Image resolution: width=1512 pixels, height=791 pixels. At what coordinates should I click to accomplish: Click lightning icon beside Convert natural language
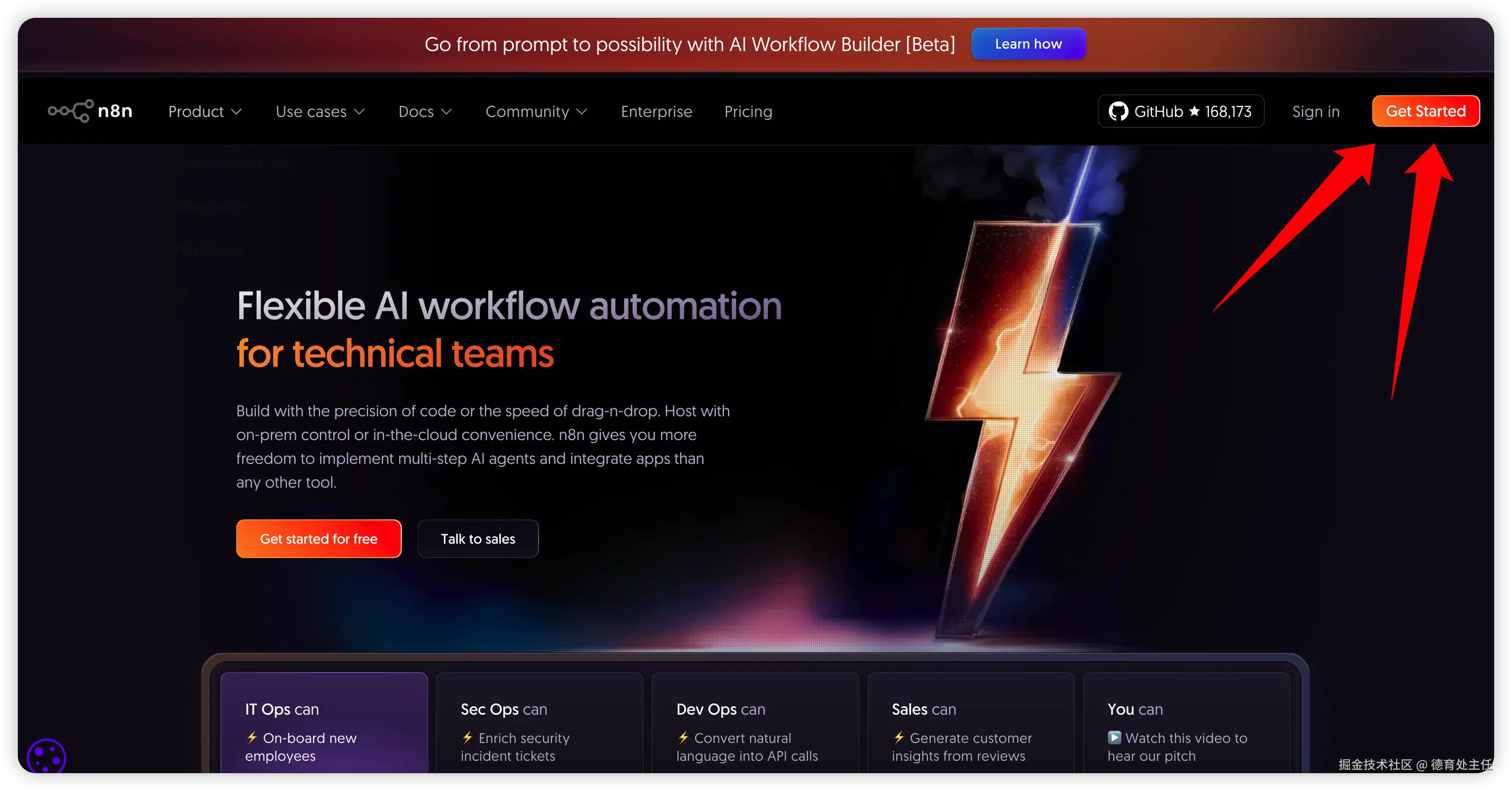click(683, 737)
